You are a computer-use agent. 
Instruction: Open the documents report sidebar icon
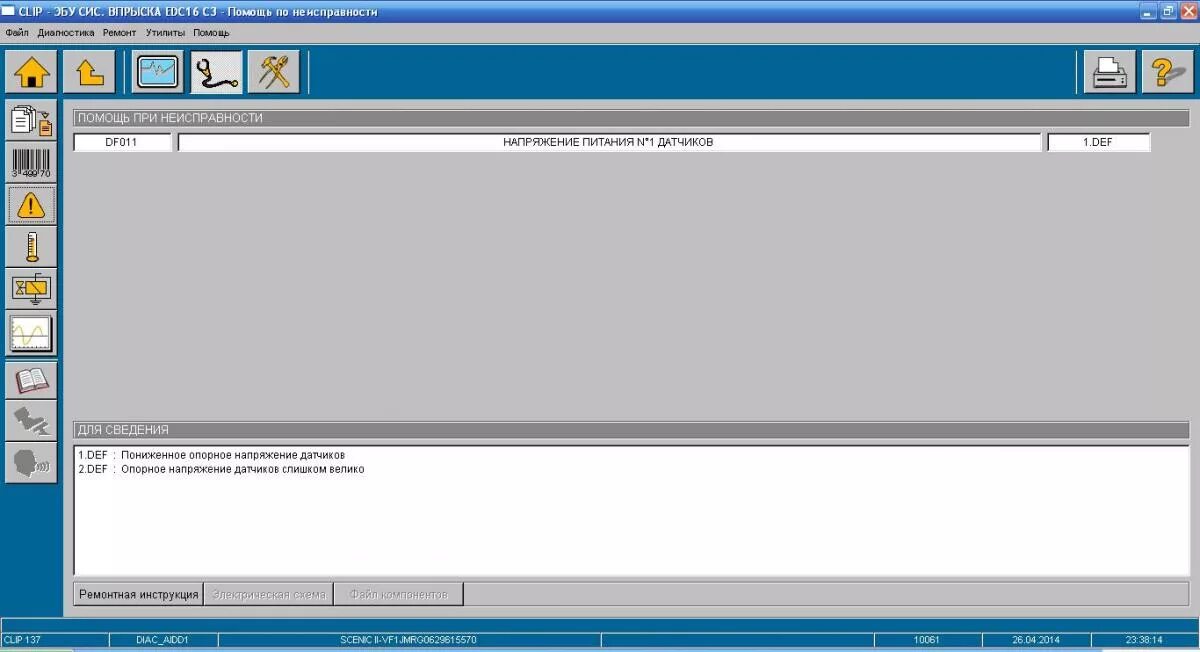click(31, 120)
